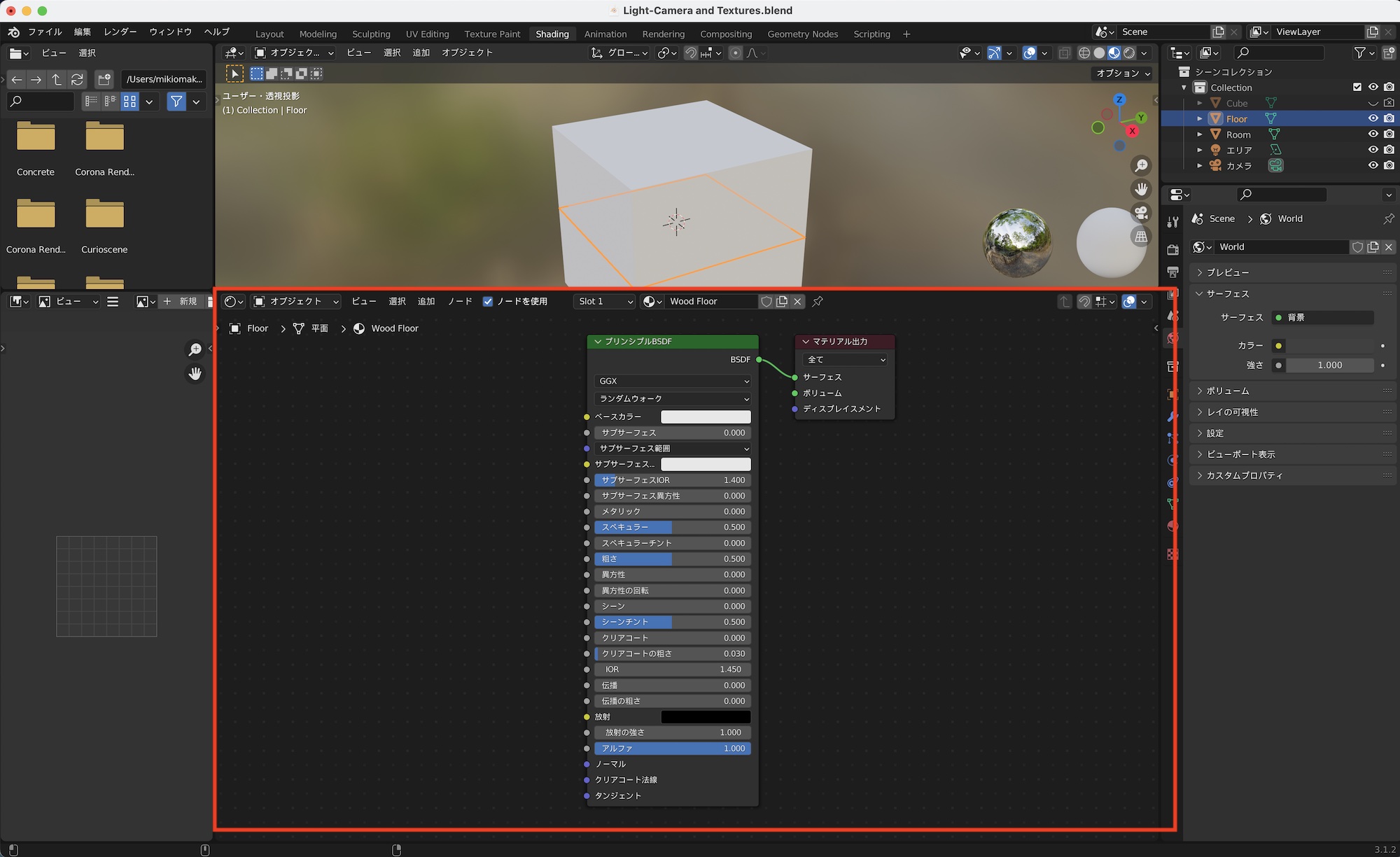Switch to the Rendering workspace tab
This screenshot has width=1400, height=857.
tap(663, 34)
